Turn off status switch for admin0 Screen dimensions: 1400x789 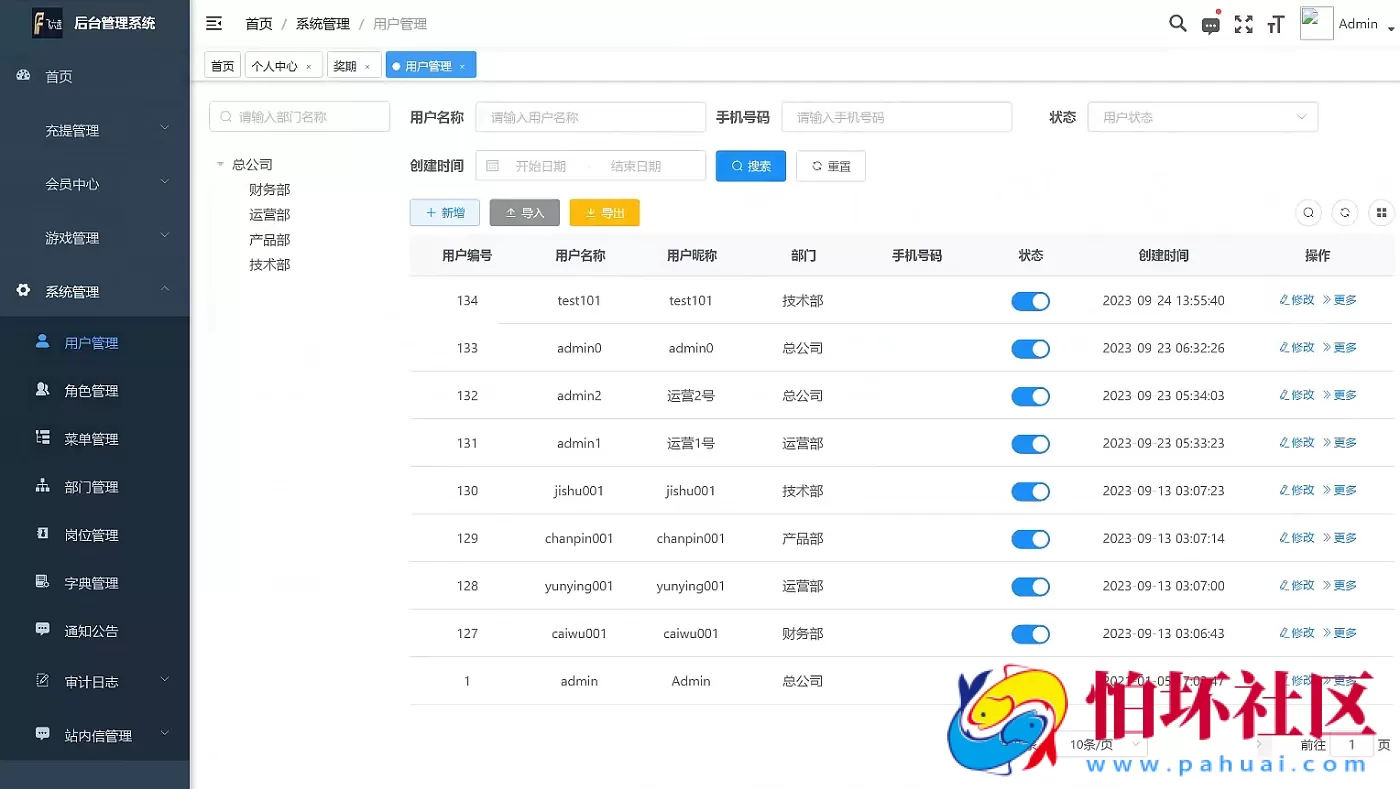point(1030,348)
